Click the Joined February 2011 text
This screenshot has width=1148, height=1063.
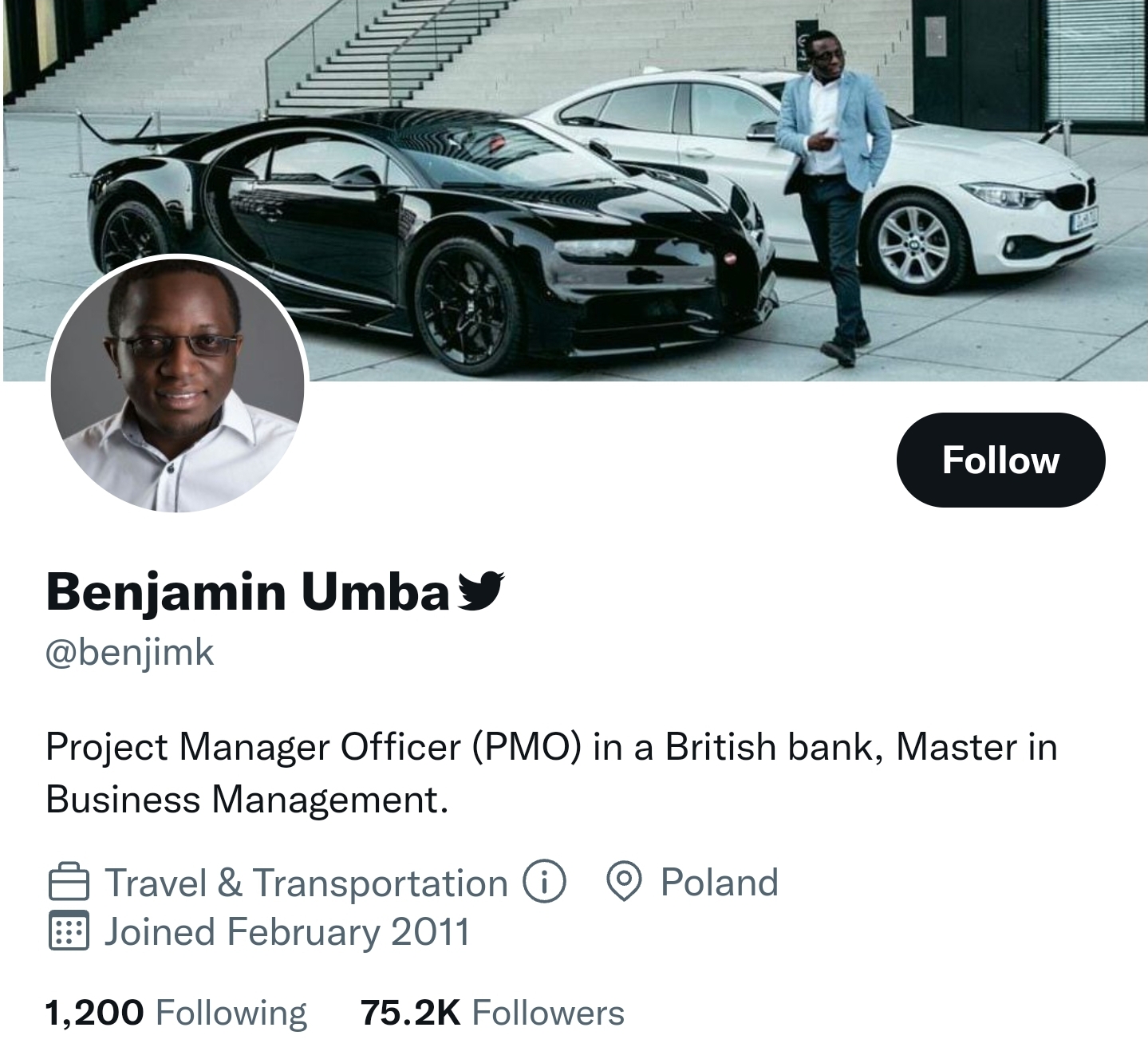pos(287,931)
